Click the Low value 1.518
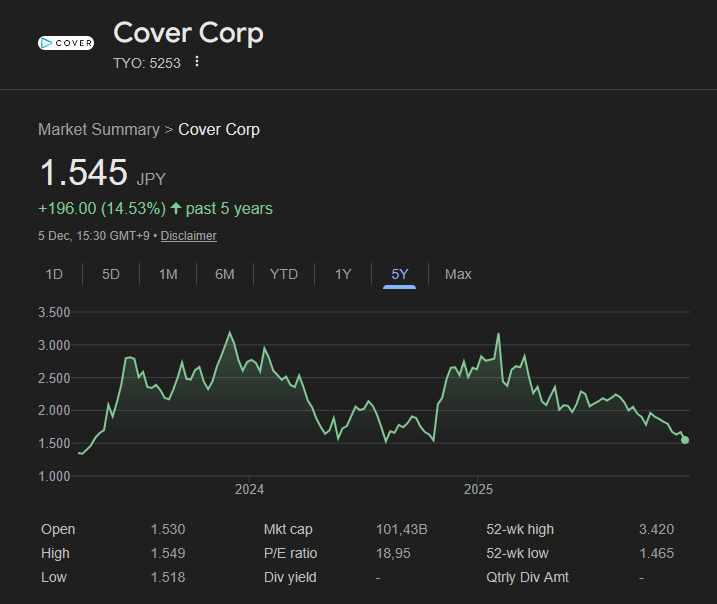The width and height of the screenshot is (717, 604). [x=168, y=577]
